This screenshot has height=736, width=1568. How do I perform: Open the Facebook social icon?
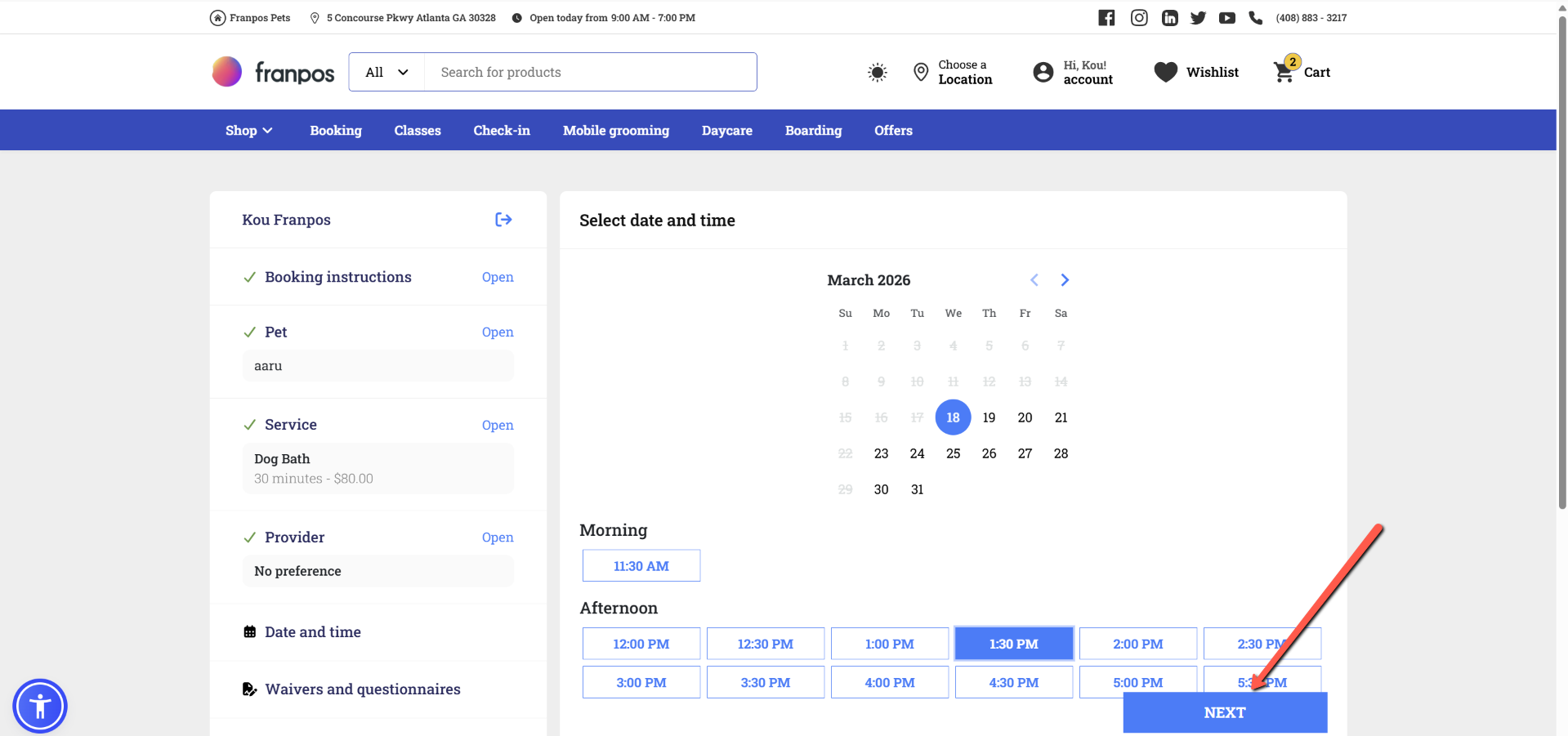[x=1106, y=18]
